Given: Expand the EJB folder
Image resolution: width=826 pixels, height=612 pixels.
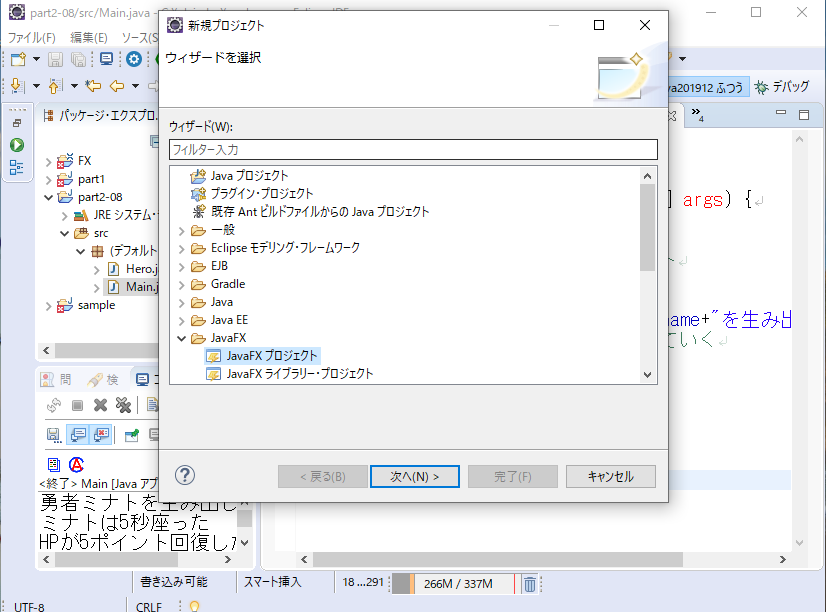Looking at the screenshot, I should [182, 267].
